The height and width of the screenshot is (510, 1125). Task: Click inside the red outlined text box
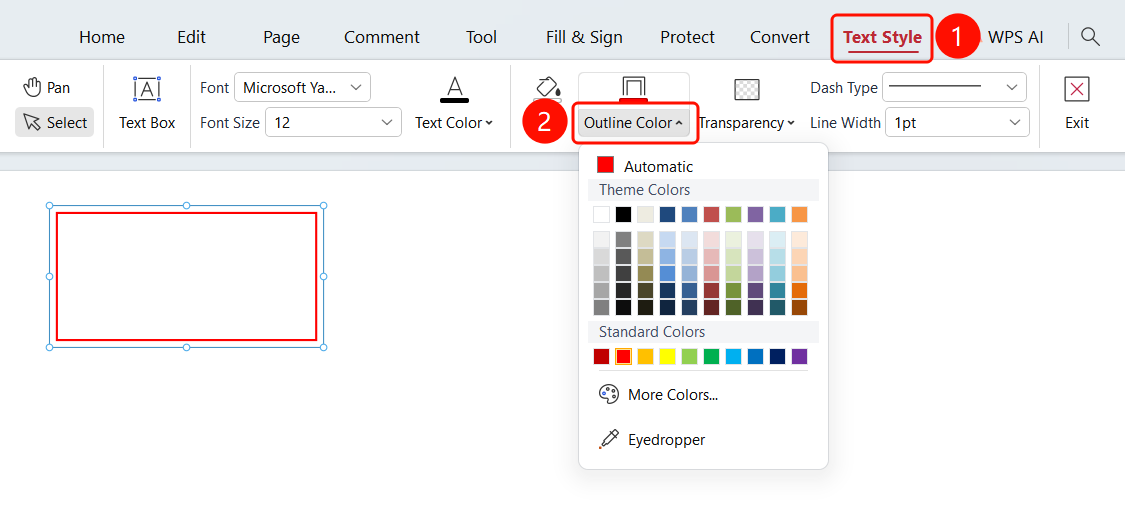[187, 276]
